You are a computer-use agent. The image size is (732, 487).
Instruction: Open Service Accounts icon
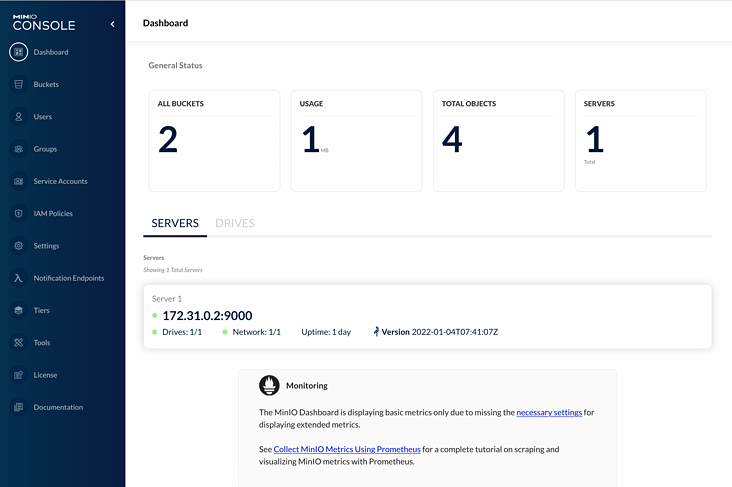[x=18, y=181]
